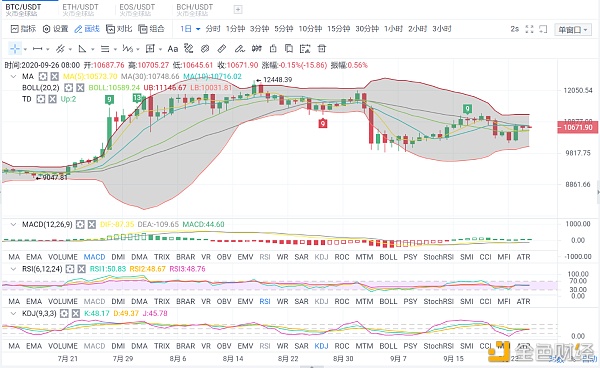
Task: Collapse the RSI panel chevron
Action: [13, 269]
